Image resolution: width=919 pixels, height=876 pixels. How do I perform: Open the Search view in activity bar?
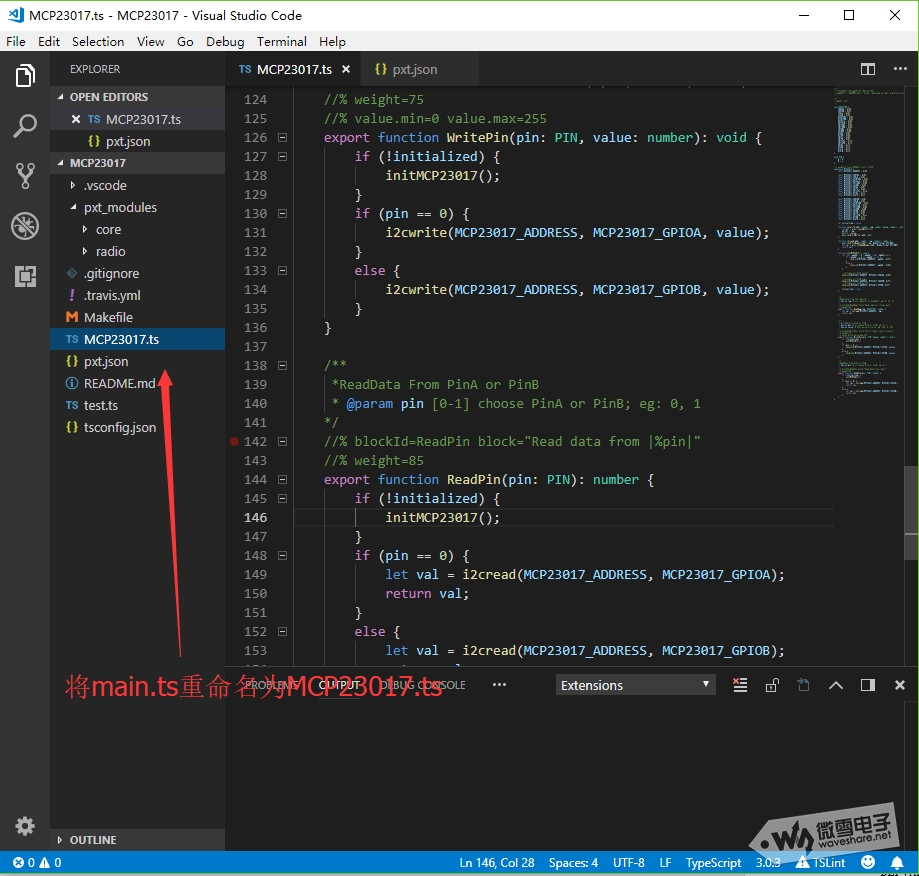25,126
